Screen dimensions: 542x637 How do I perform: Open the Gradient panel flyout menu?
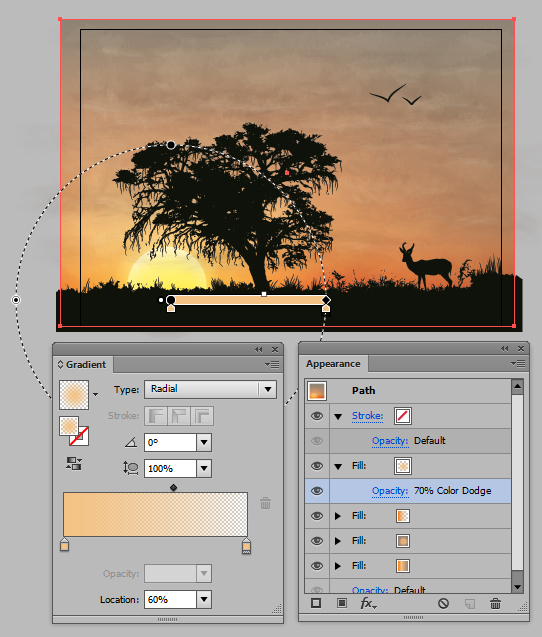tap(272, 364)
